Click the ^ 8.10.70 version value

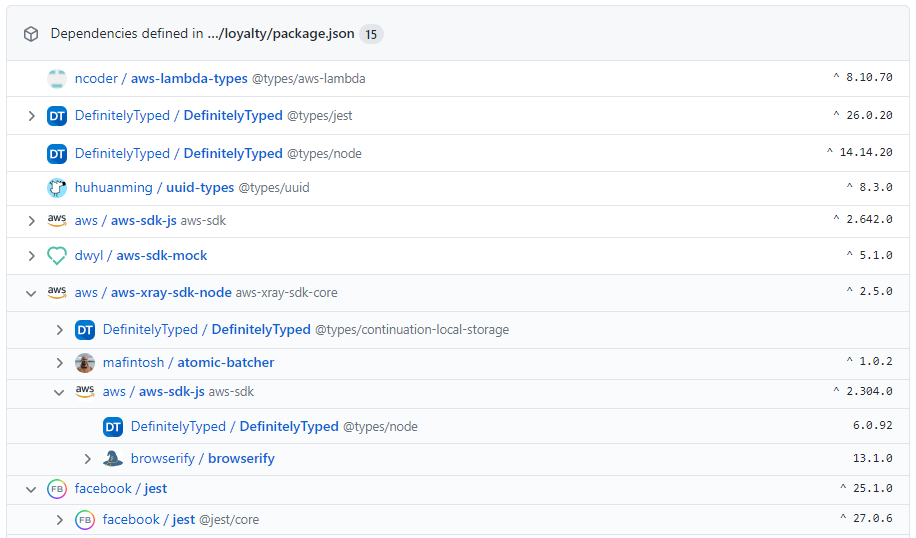coord(863,77)
